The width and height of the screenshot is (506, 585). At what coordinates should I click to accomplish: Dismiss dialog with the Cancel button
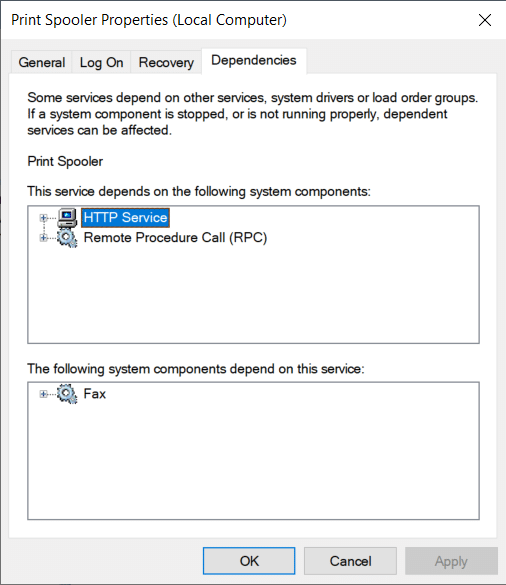click(350, 561)
